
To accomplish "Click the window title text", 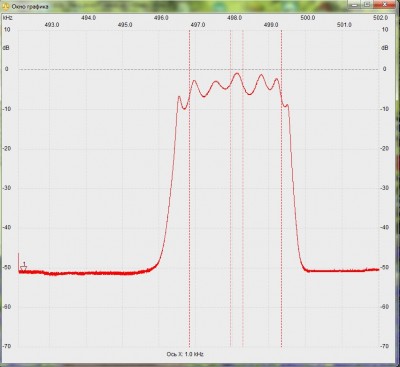I will tap(30, 6).
